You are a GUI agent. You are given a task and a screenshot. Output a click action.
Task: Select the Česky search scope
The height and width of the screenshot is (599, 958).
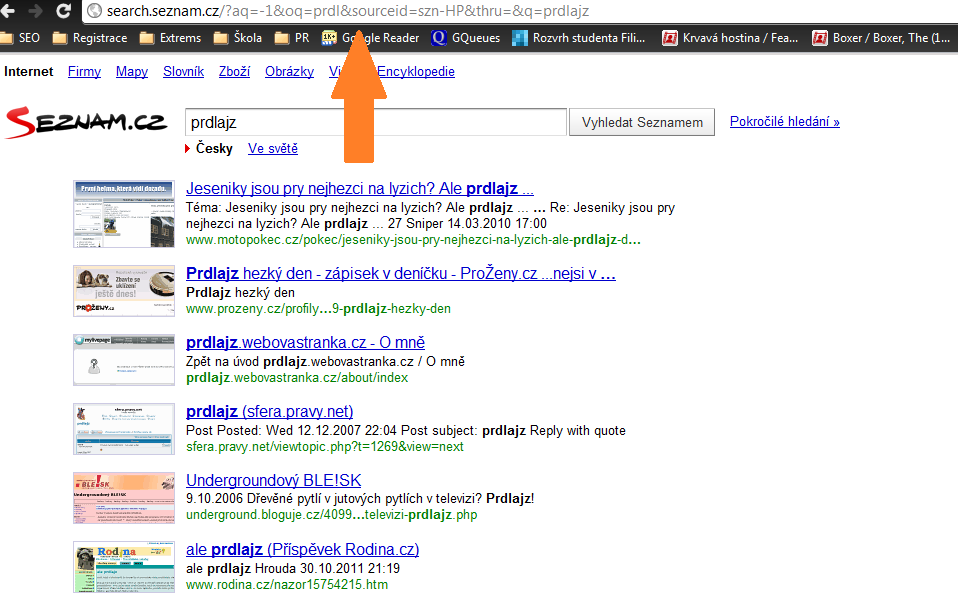[x=214, y=149]
